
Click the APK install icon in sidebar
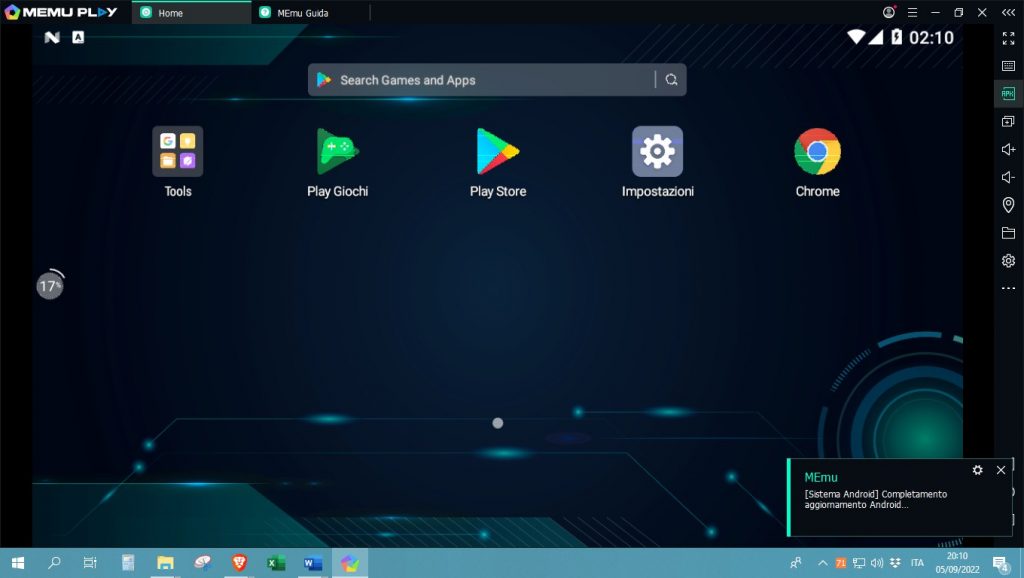1008,94
